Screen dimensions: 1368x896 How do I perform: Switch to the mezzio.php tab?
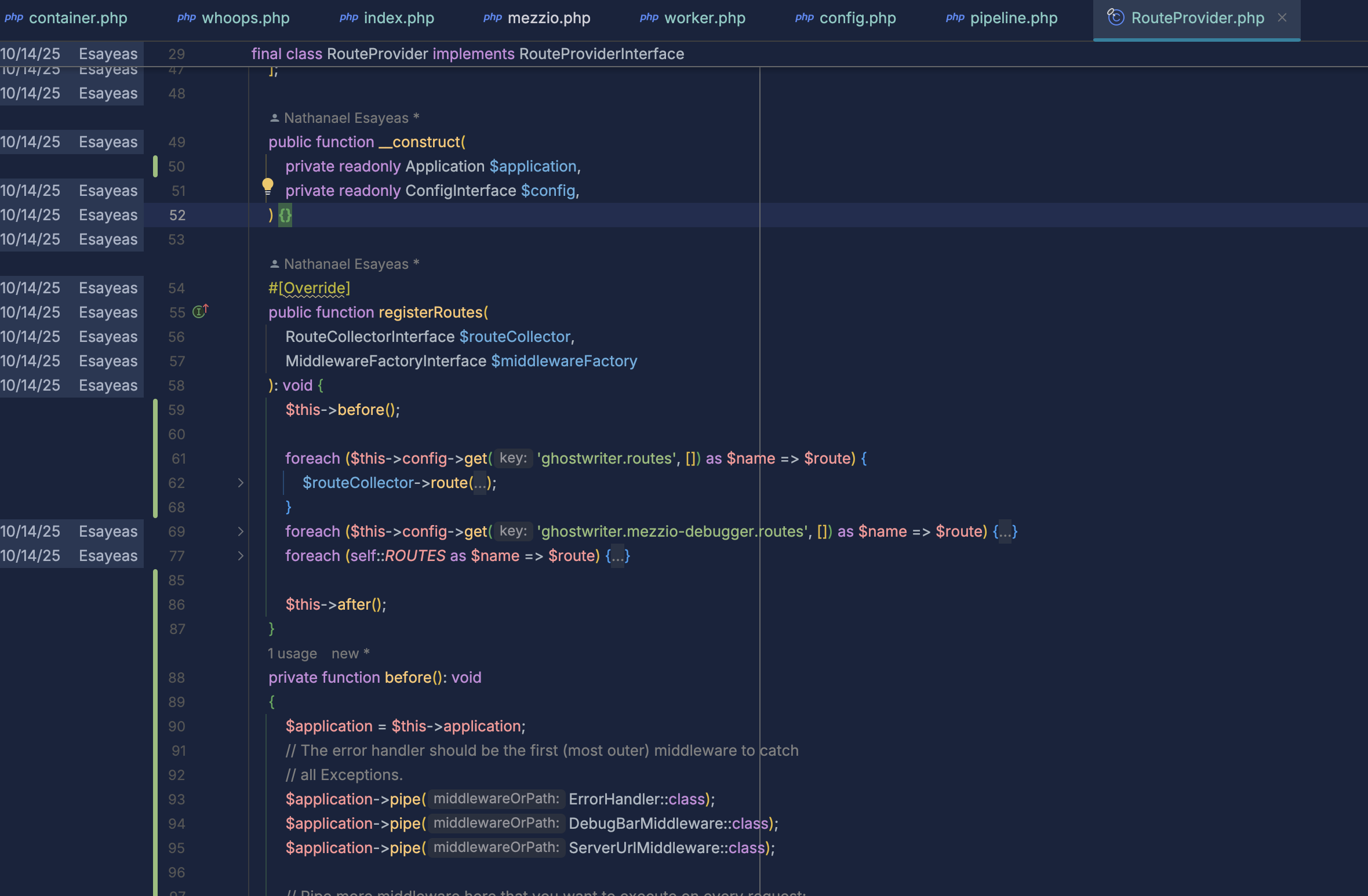tap(537, 18)
